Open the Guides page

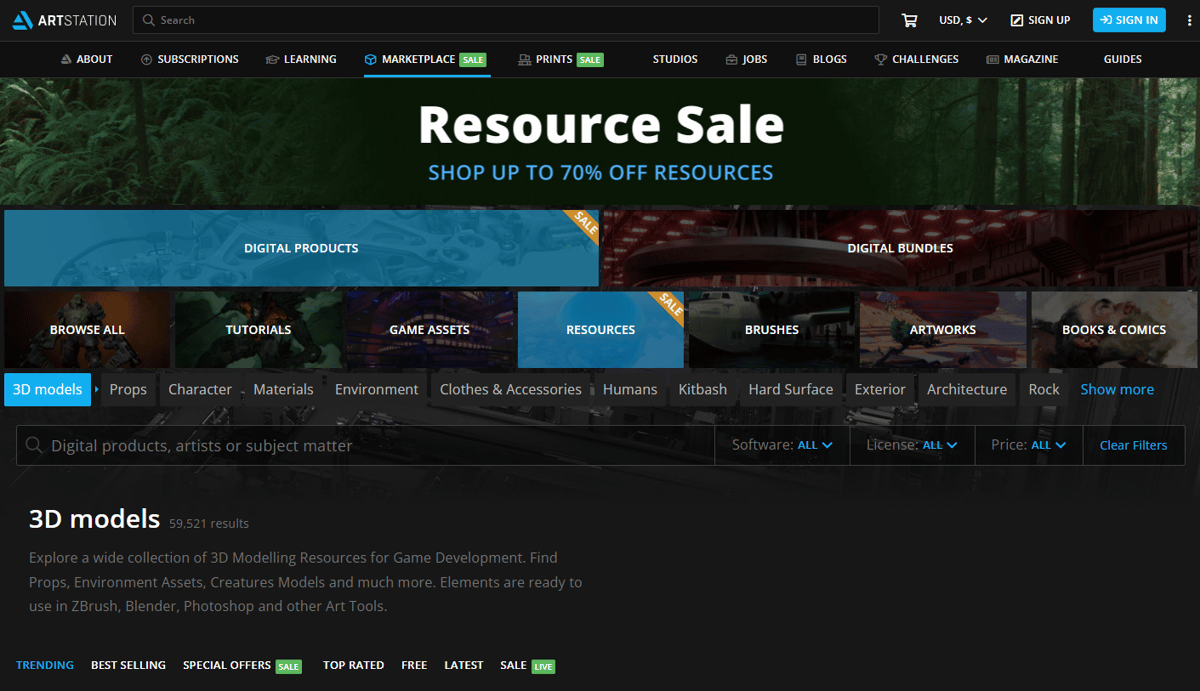1123,60
